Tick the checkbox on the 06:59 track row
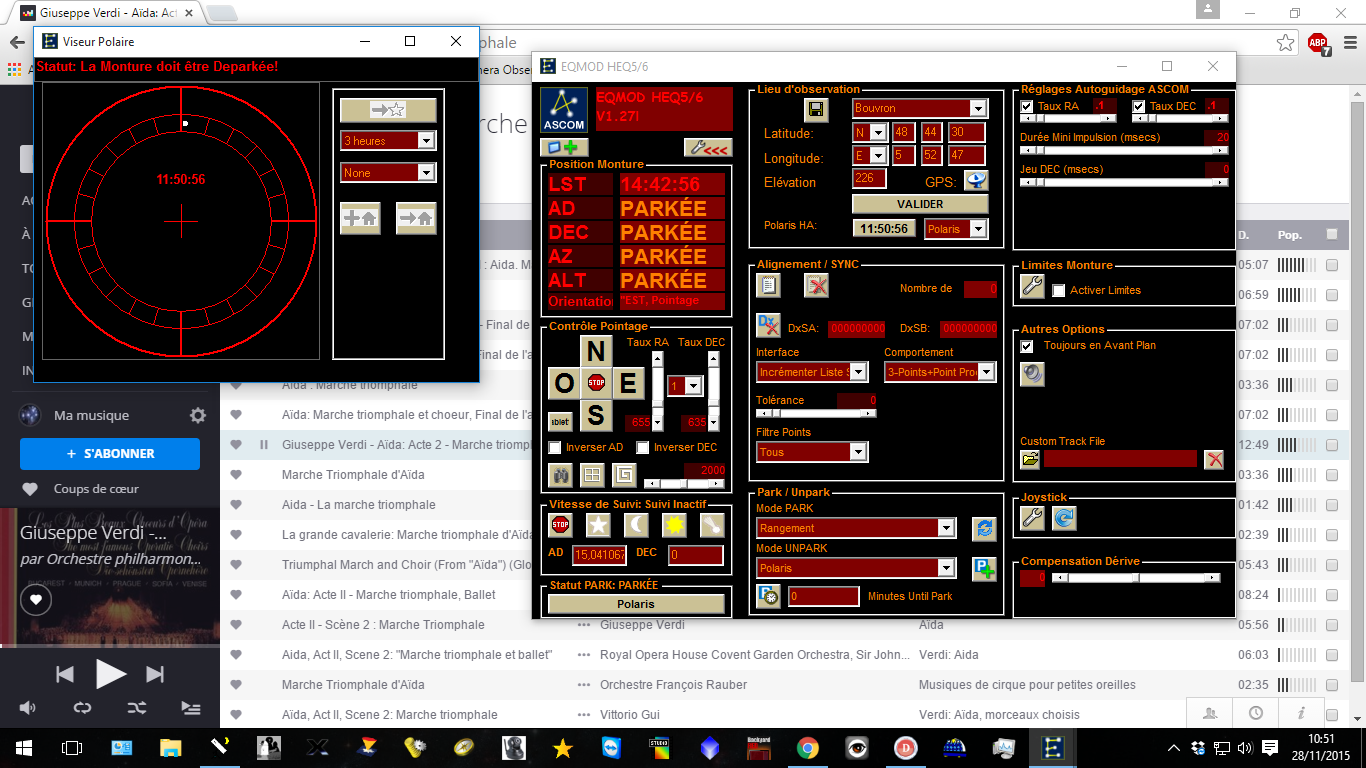The width and height of the screenshot is (1366, 768). pyautogui.click(x=1331, y=296)
